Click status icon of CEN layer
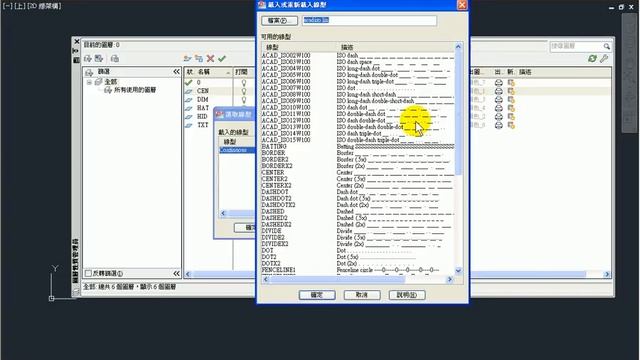This screenshot has height=360, width=640. click(x=189, y=91)
